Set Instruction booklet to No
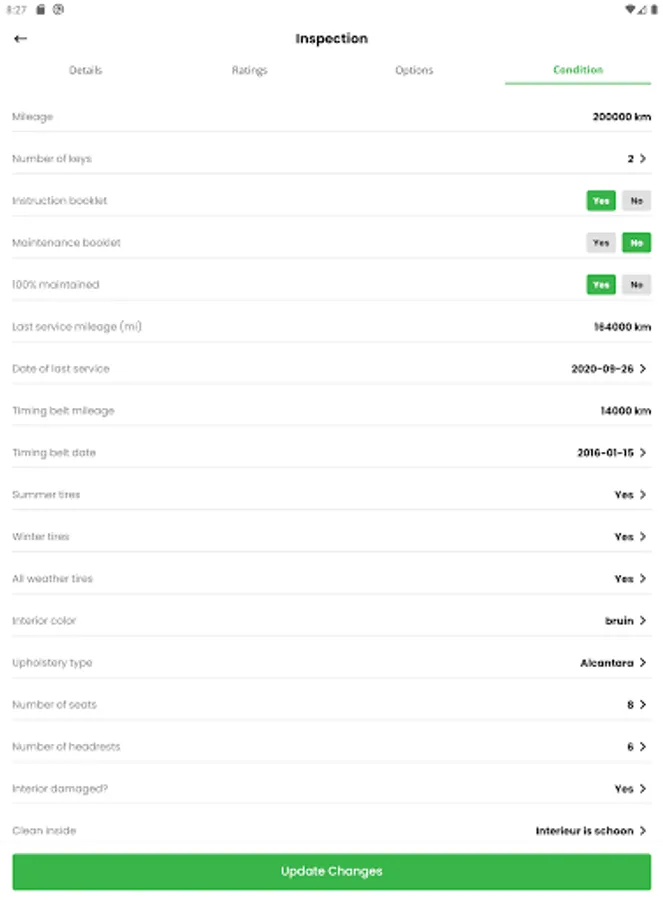663x900 pixels. tap(636, 201)
